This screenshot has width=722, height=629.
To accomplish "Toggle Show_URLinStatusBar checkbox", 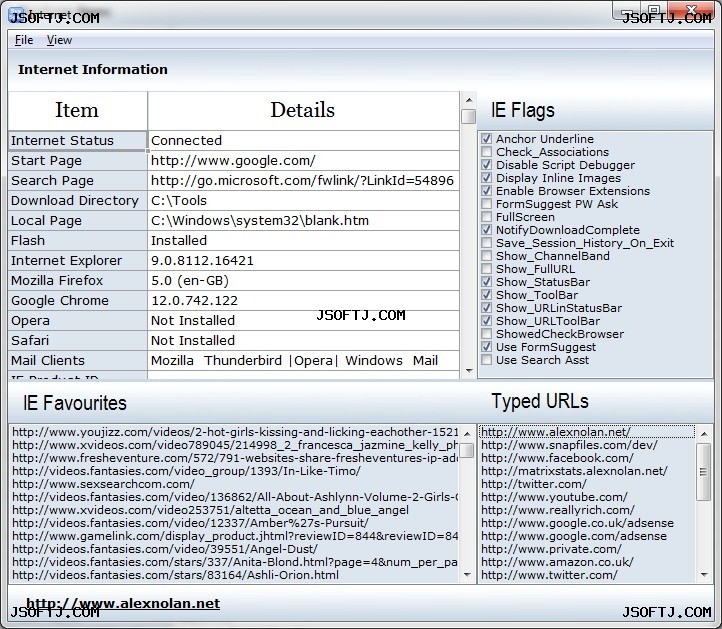I will click(486, 308).
